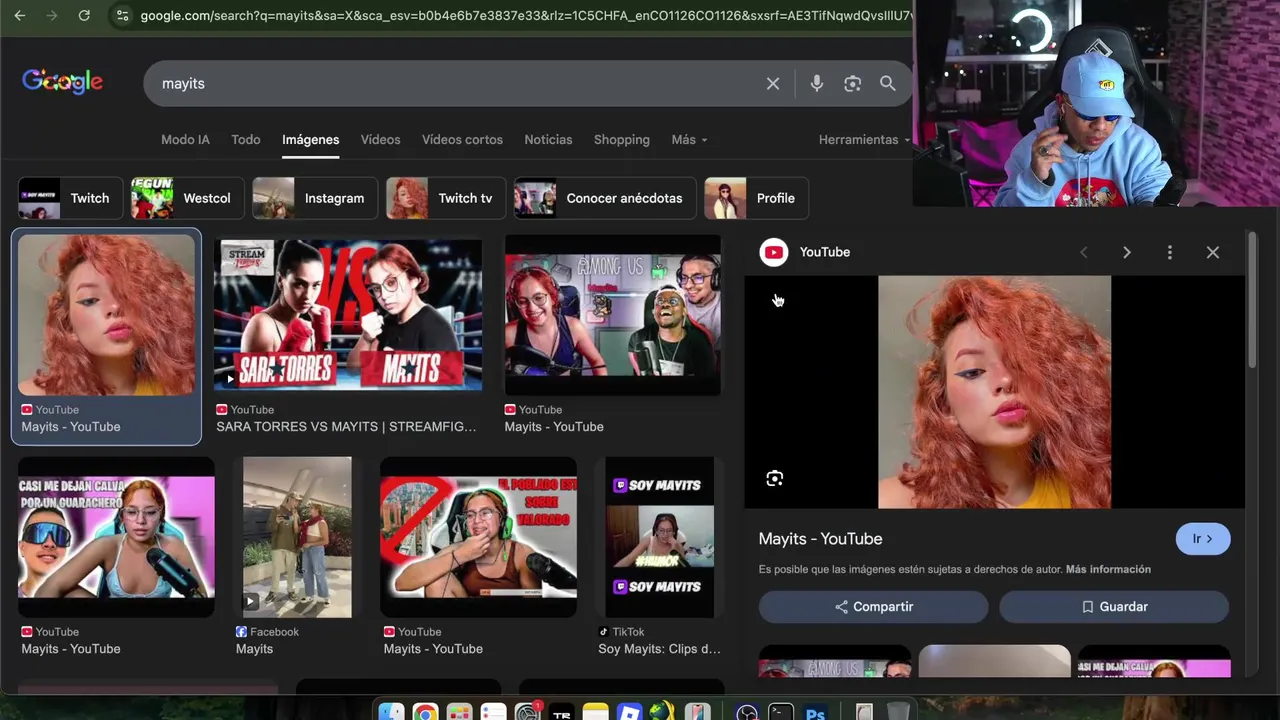Screen dimensions: 1280x720
Task: Expand the Más dropdown
Action: click(x=689, y=140)
